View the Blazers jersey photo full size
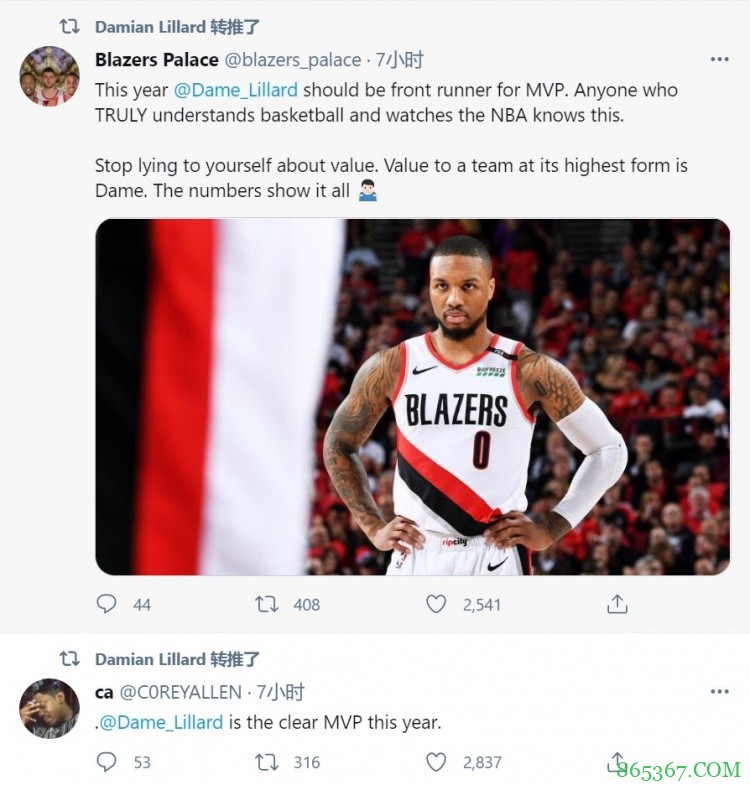This screenshot has width=750, height=785. (x=413, y=397)
